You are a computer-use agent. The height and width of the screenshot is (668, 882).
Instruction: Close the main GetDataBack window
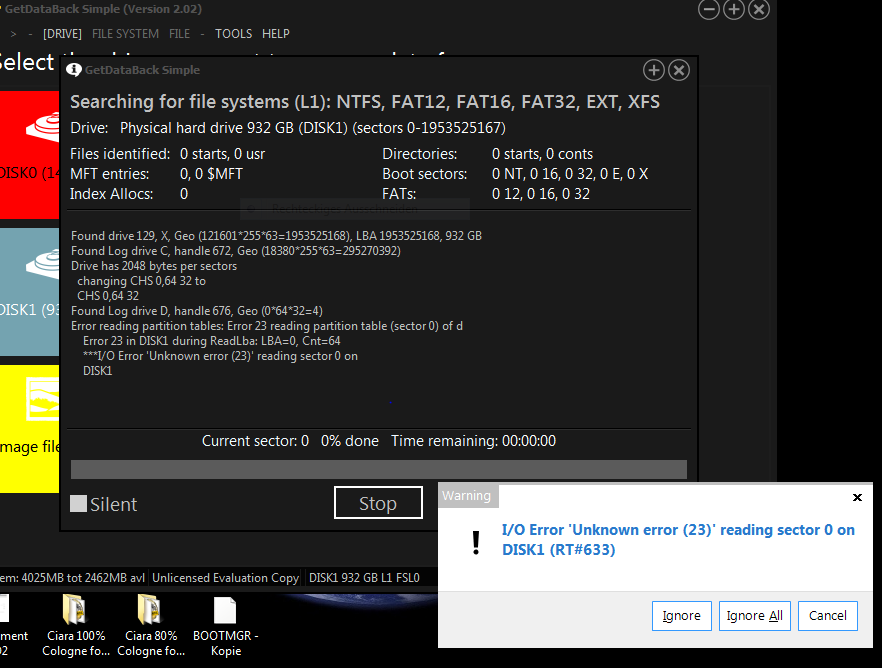coord(759,9)
